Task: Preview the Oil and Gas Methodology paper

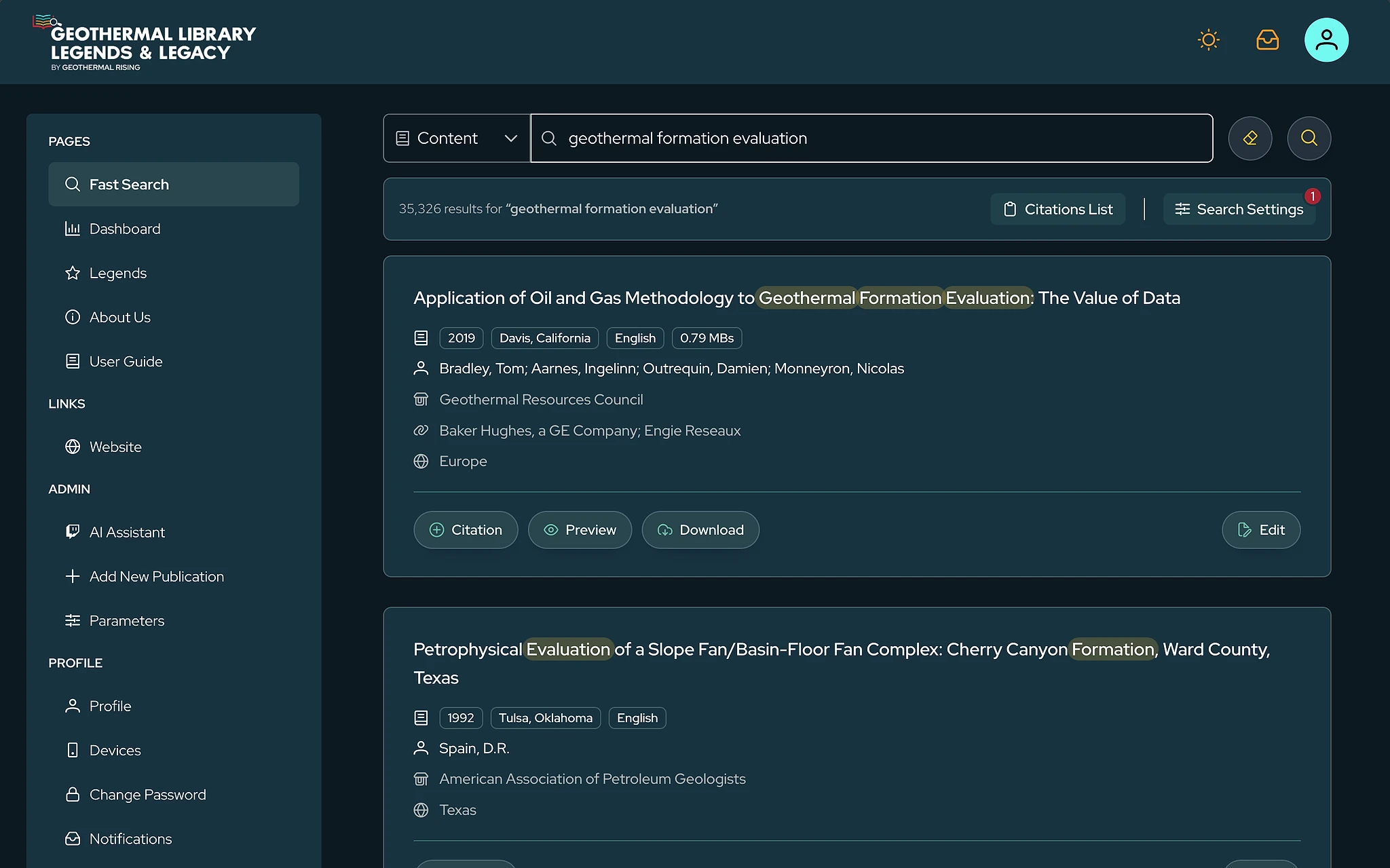Action: [x=580, y=530]
